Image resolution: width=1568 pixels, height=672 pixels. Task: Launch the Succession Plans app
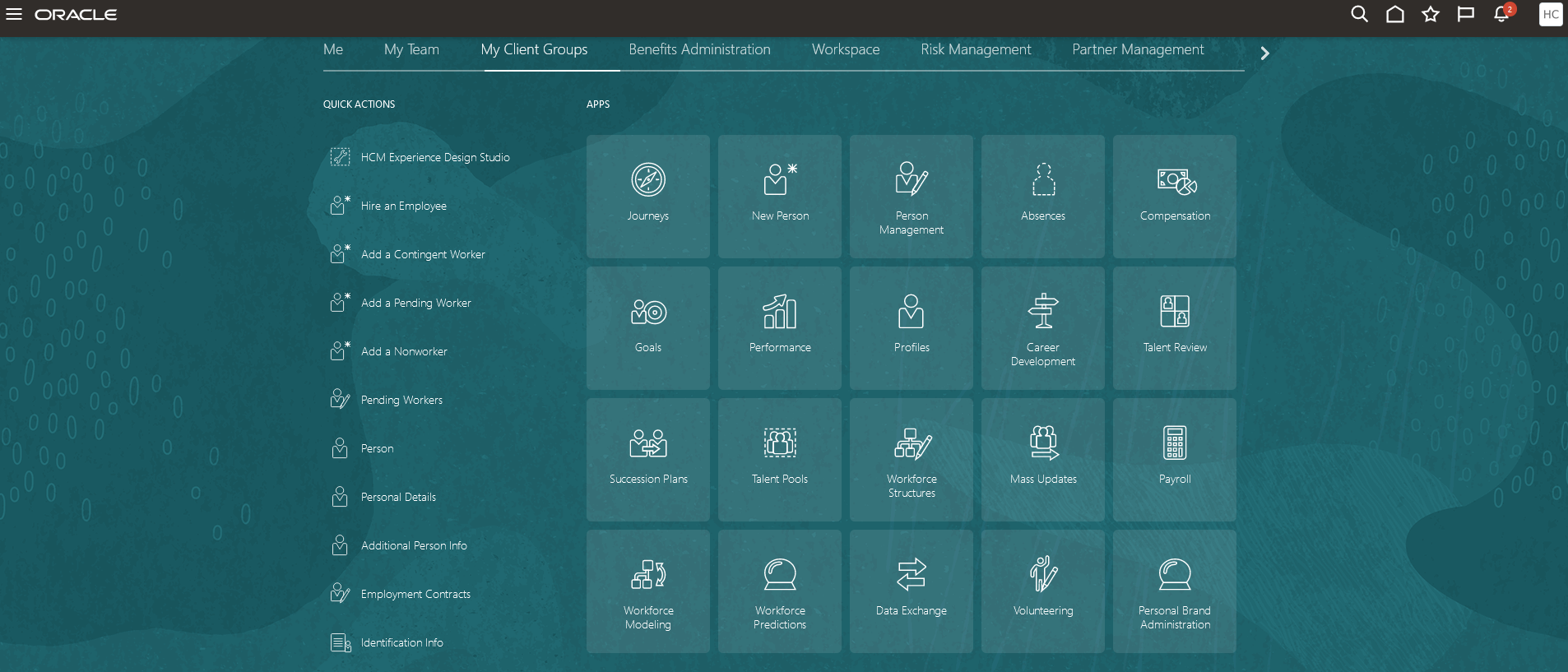(648, 460)
